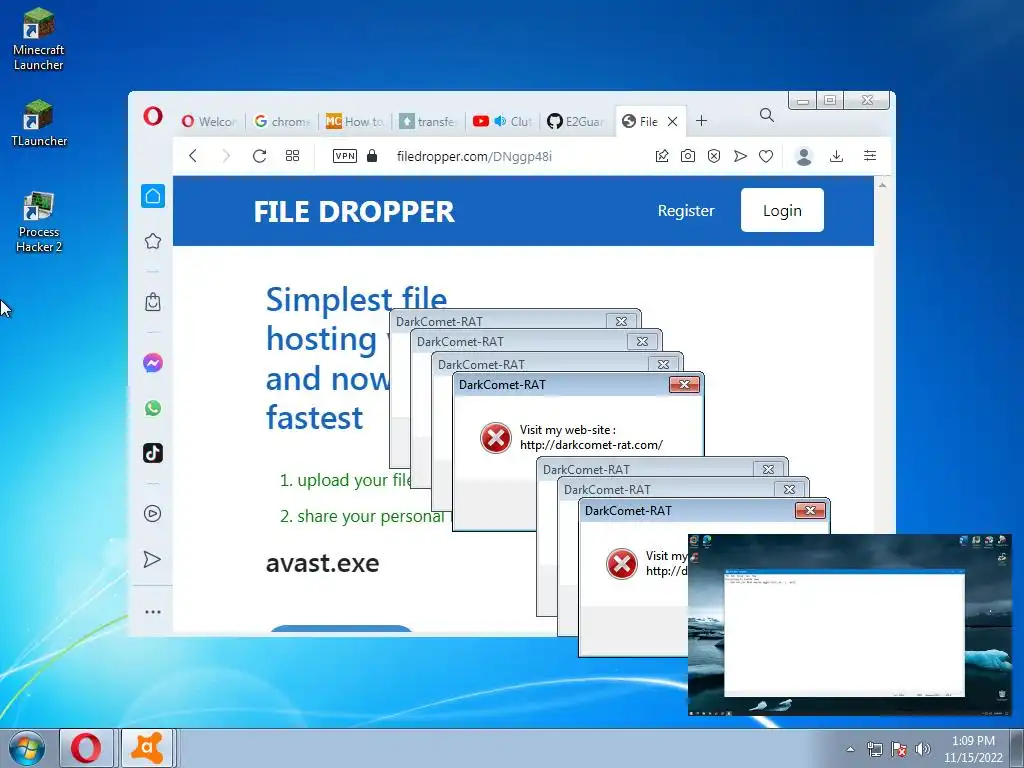This screenshot has height=768, width=1024.
Task: Open Minecraft Launcher desktop shortcut
Action: tap(39, 39)
